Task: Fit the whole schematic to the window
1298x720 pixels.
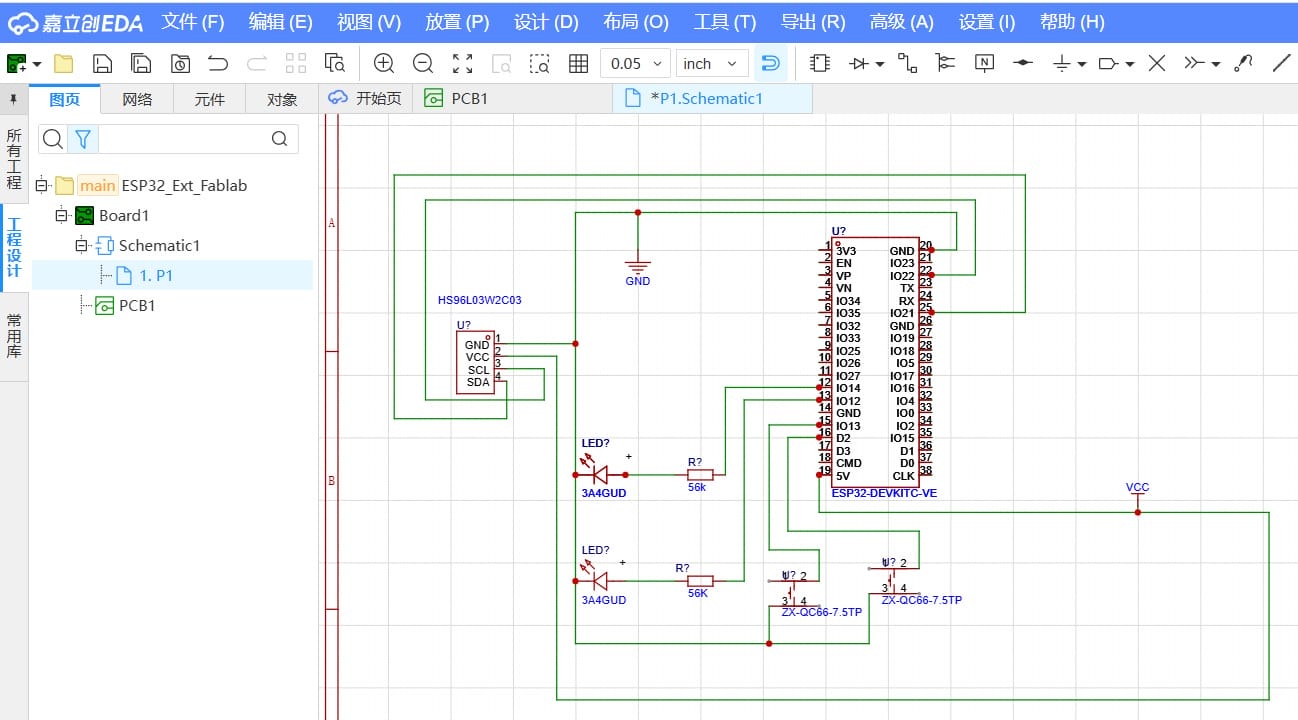Action: coord(462,64)
